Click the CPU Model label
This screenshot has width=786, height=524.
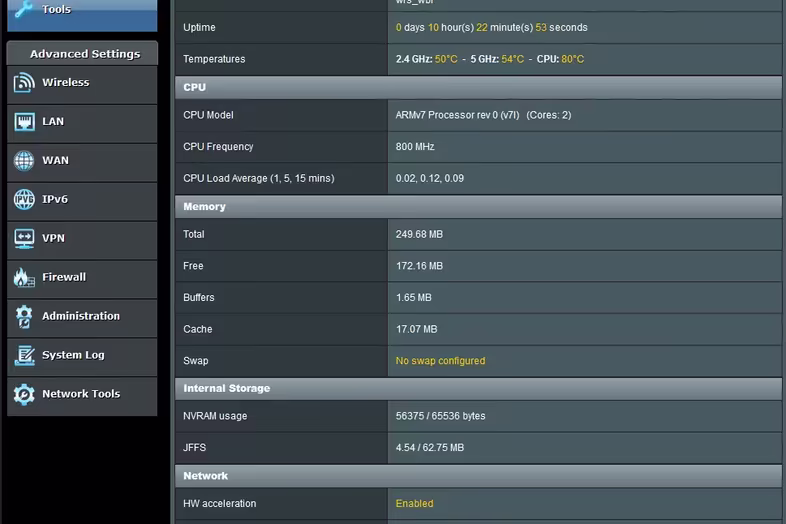tap(208, 115)
